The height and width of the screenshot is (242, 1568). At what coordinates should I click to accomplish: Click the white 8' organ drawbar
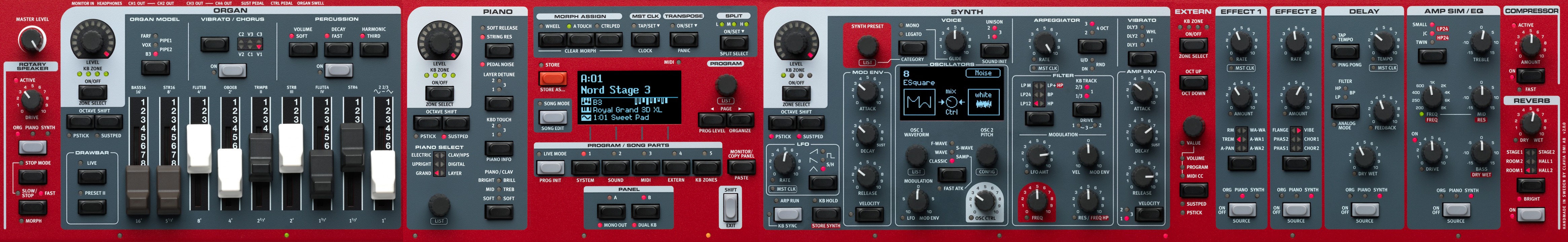pos(200,148)
